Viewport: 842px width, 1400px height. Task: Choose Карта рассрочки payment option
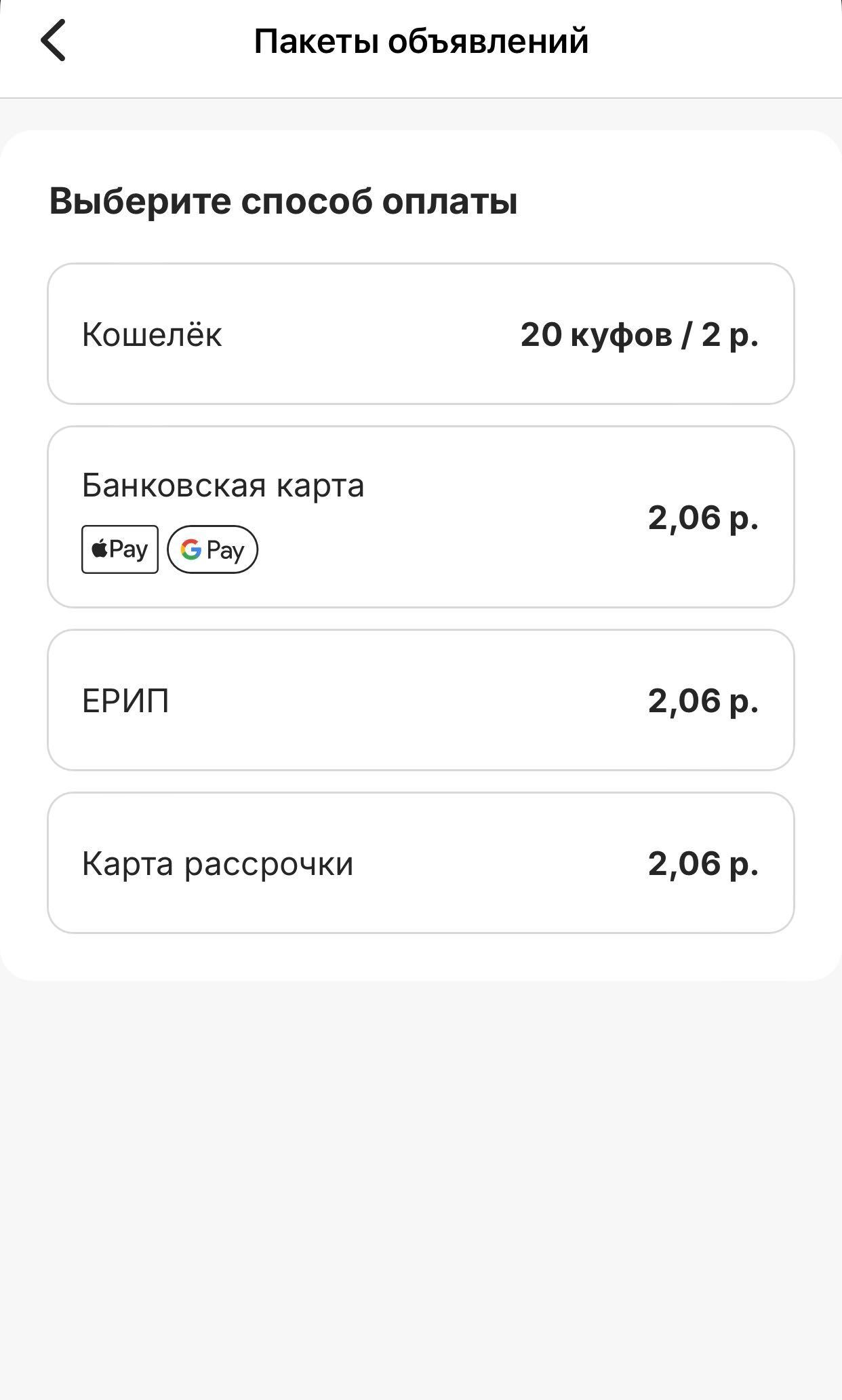point(421,863)
